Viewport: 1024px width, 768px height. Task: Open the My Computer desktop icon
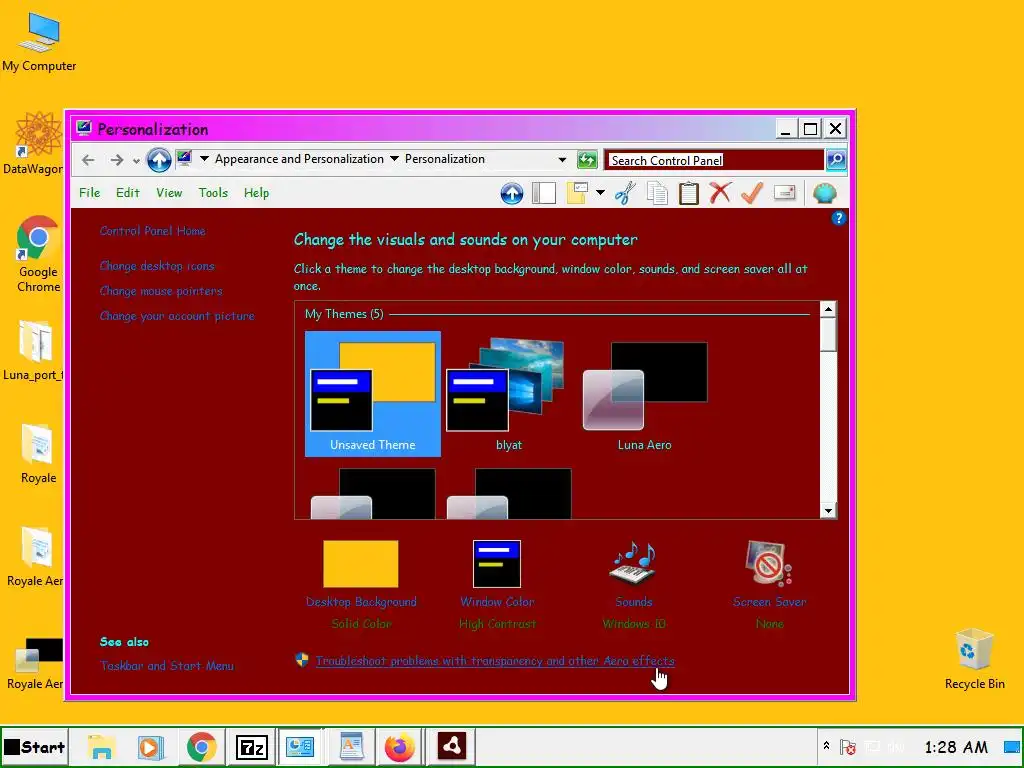pyautogui.click(x=39, y=42)
